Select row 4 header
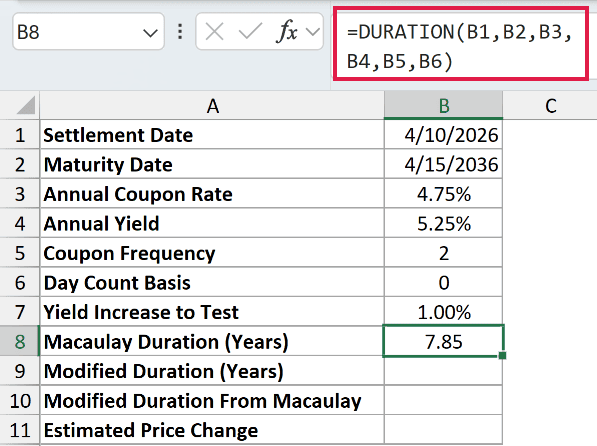This screenshot has height=446, width=597. click(20, 224)
